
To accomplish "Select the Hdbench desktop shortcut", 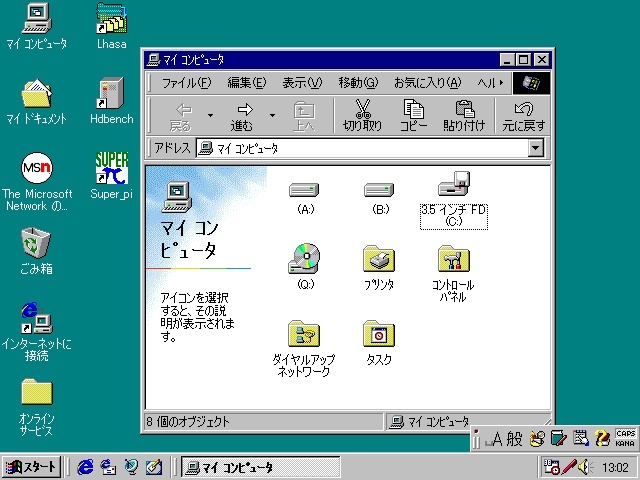I will pyautogui.click(x=111, y=101).
